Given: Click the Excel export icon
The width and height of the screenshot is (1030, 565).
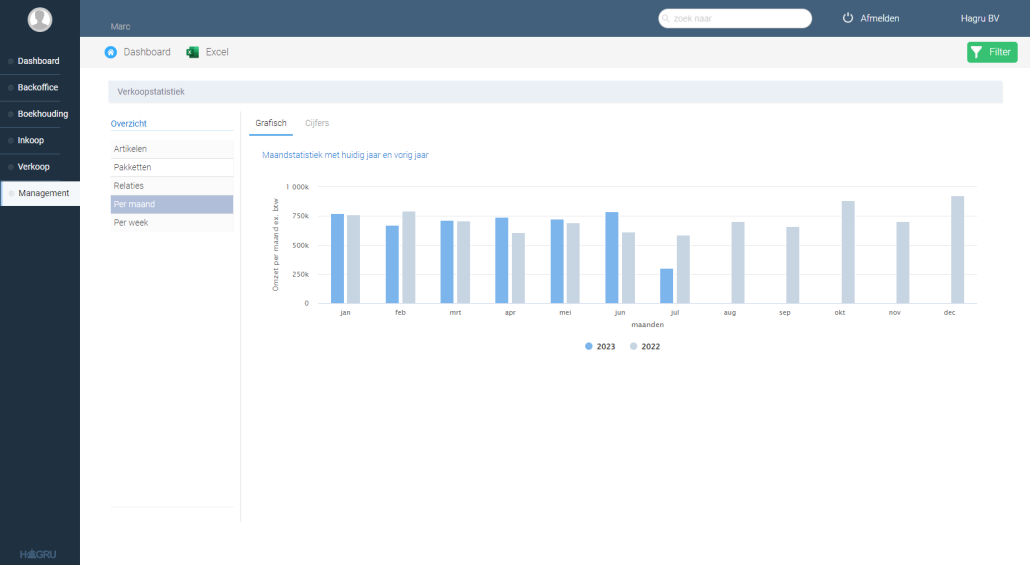Looking at the screenshot, I should 193,52.
